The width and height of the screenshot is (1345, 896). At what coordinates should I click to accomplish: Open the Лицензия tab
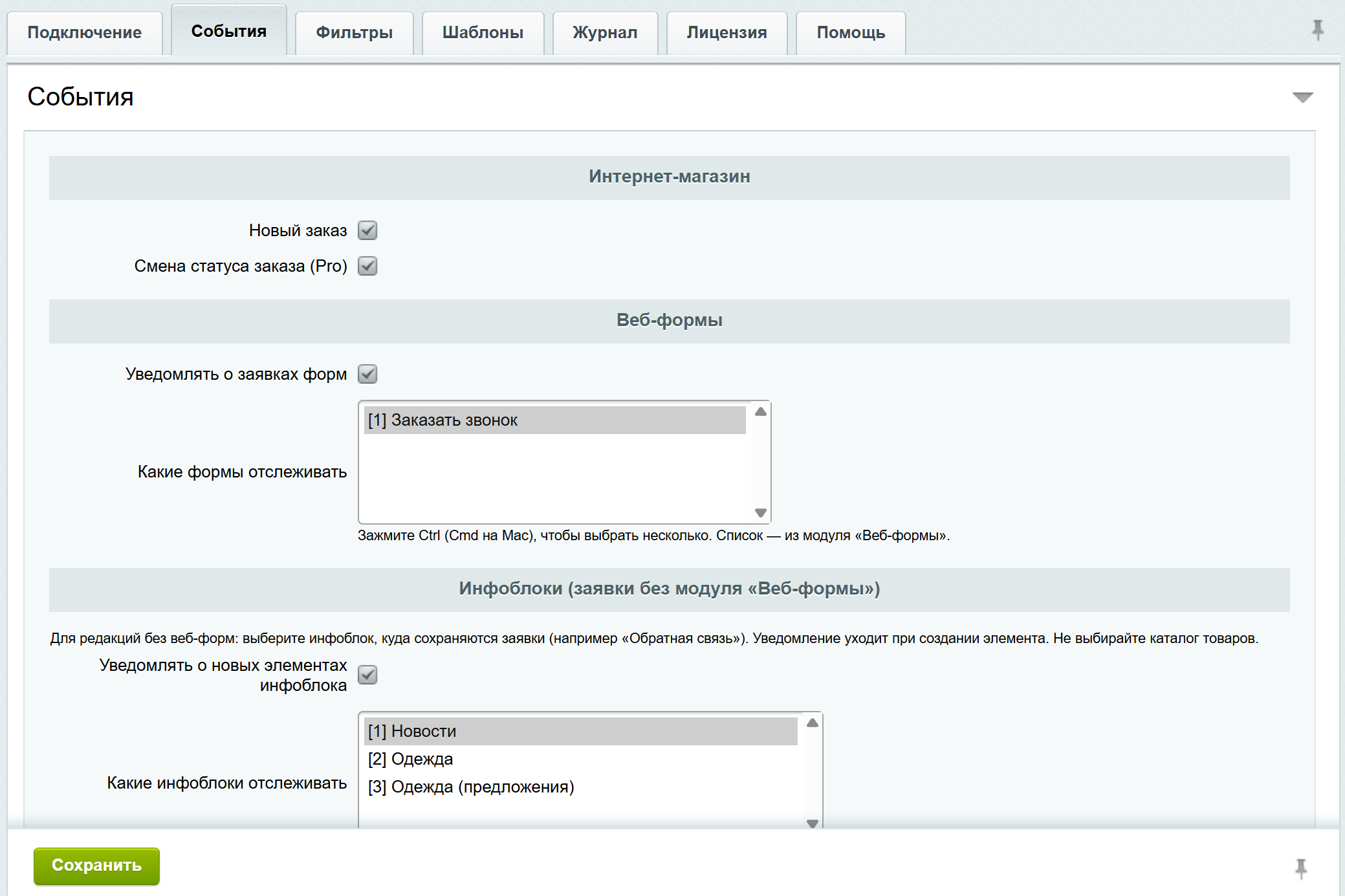pos(727,32)
